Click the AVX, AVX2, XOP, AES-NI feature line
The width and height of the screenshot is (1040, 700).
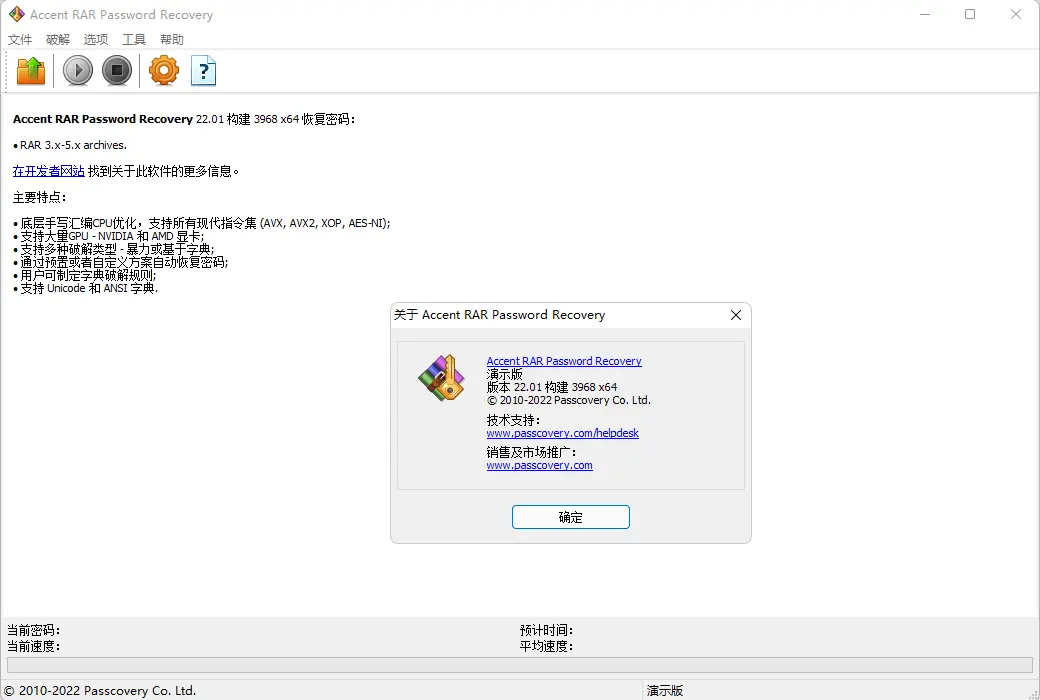pos(202,224)
